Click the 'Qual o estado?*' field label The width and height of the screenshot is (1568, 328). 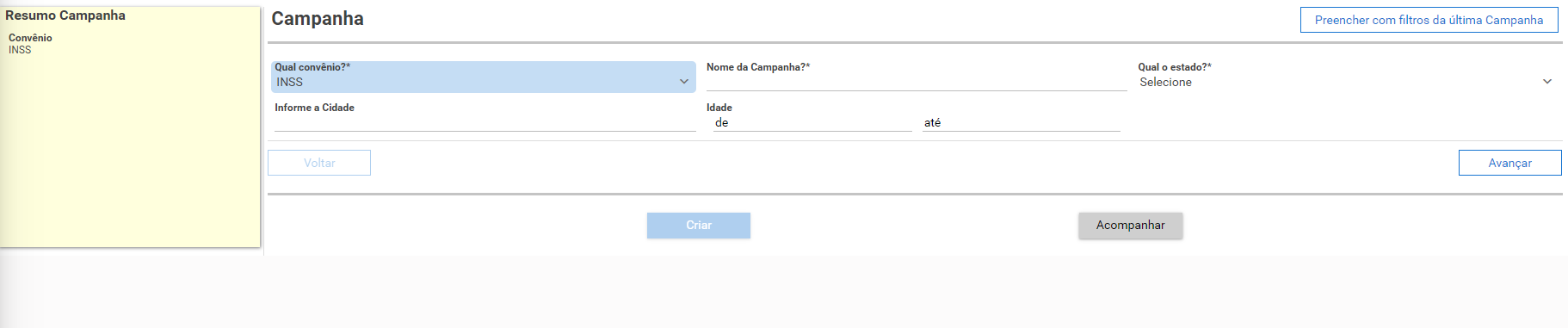point(1175,67)
